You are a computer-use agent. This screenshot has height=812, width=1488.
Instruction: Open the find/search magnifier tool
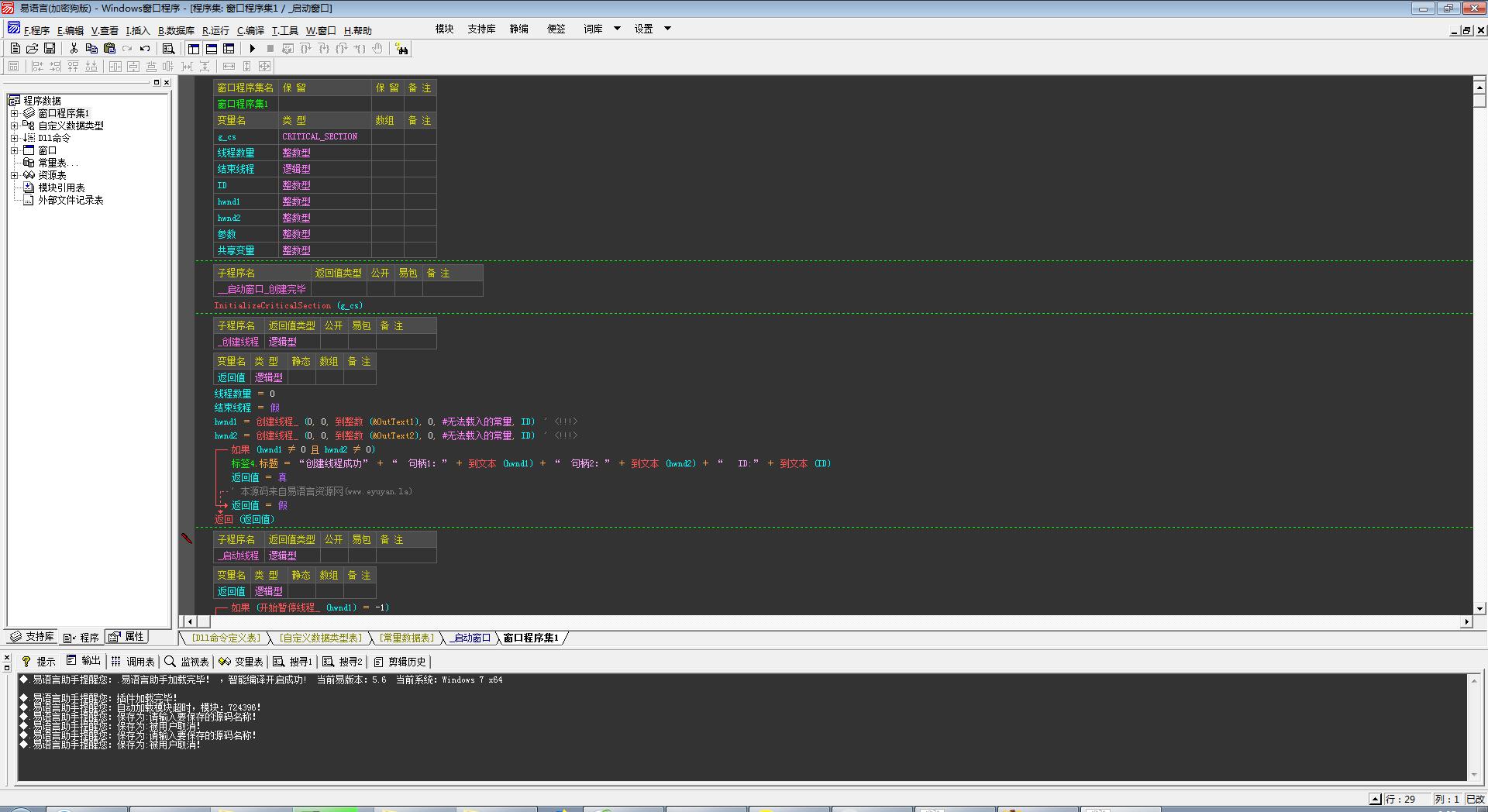168,48
